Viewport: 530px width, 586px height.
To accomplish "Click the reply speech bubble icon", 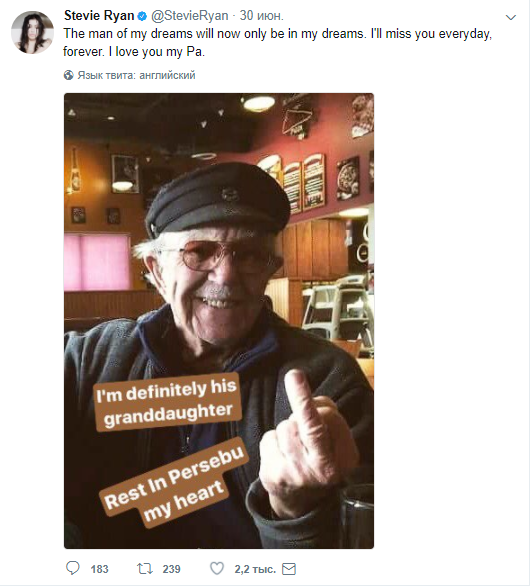I will point(73,568).
